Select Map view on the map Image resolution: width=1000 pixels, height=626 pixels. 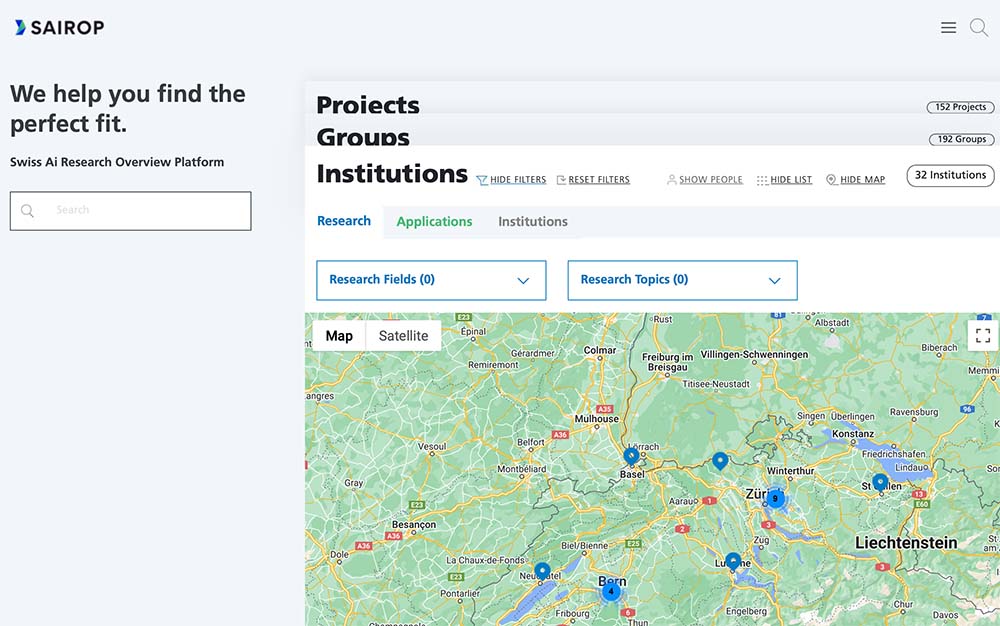[339, 336]
